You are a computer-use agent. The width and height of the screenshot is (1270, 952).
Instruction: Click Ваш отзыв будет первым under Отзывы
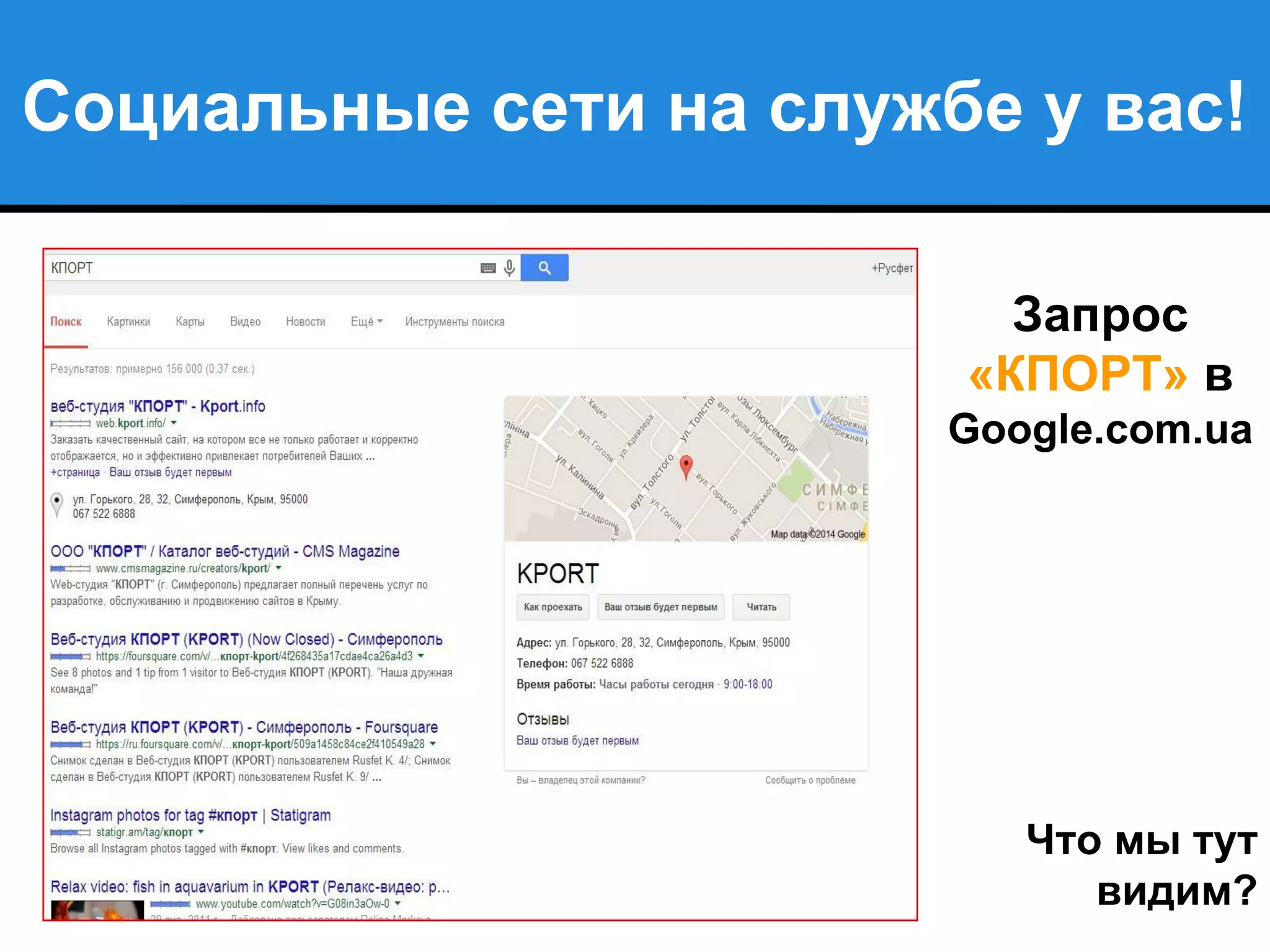tap(577, 741)
